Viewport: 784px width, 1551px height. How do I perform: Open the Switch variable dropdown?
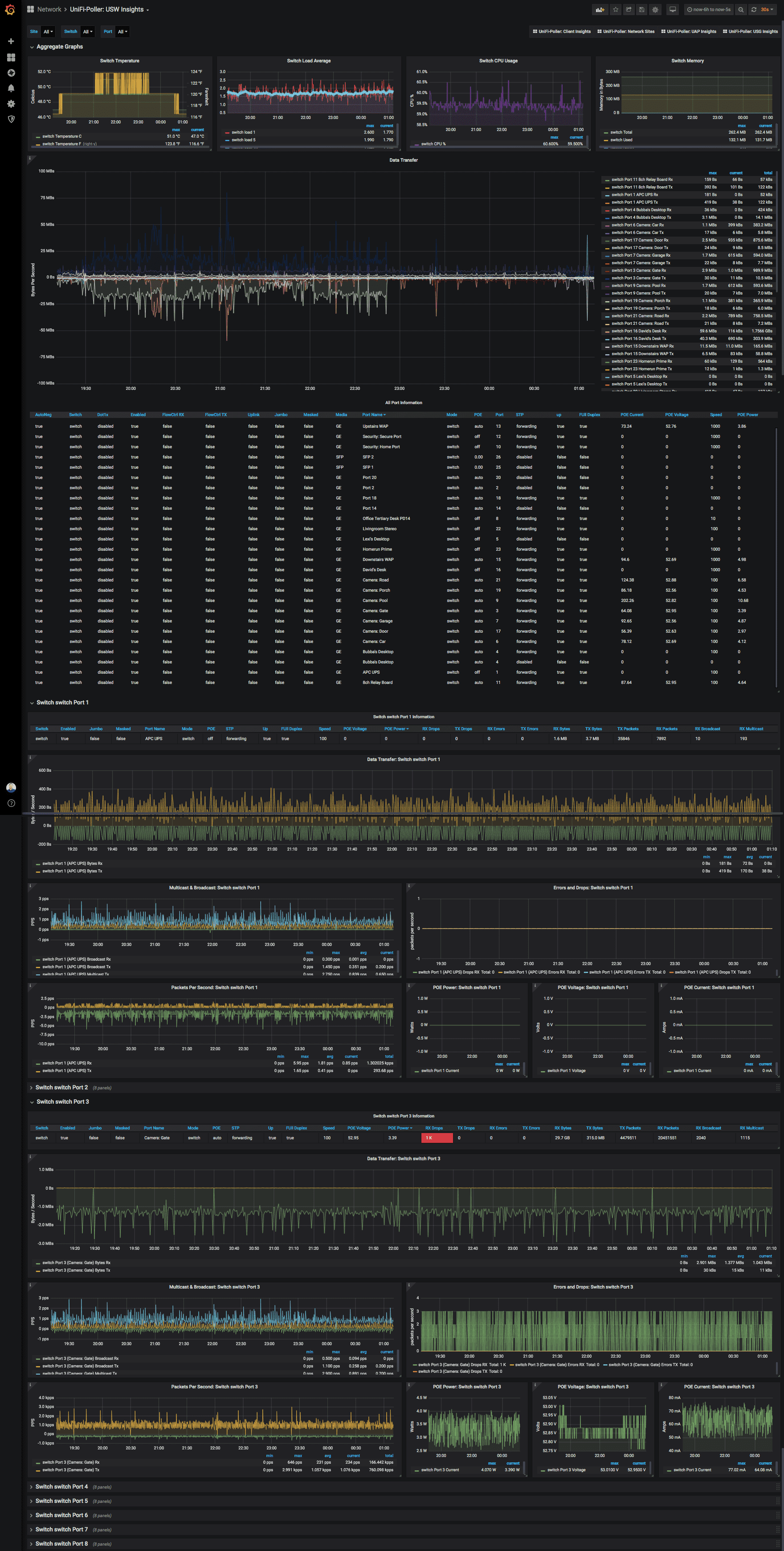tap(88, 32)
